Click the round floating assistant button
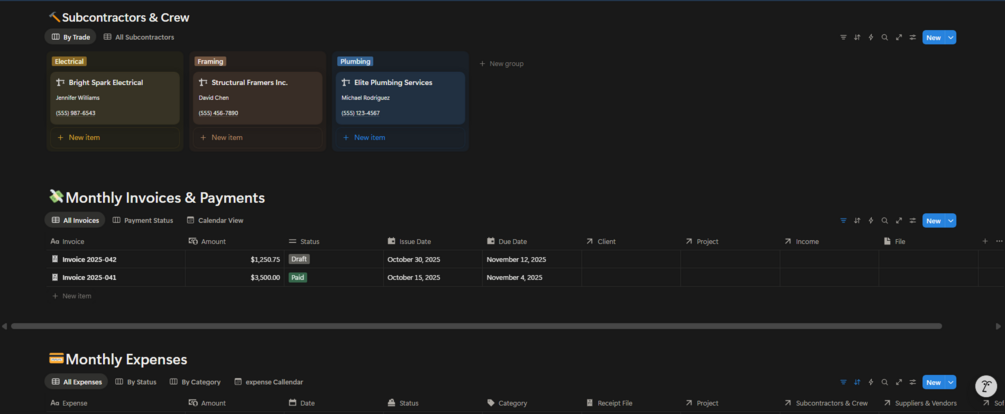This screenshot has width=1005, height=414. (x=986, y=386)
